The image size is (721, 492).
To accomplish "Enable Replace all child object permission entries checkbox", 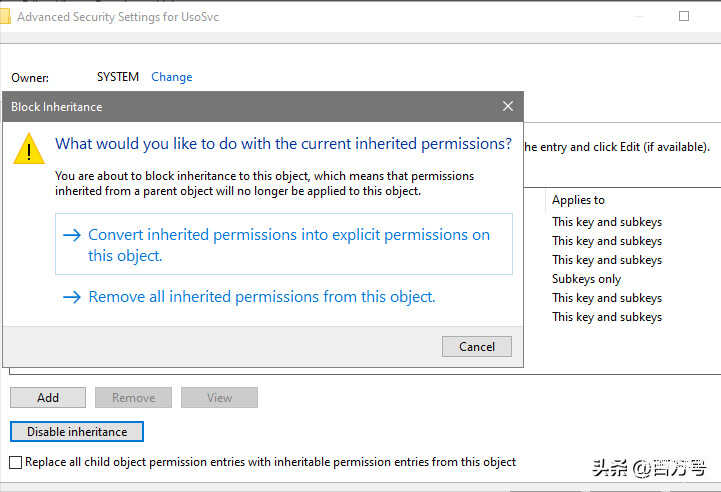I will 15,462.
